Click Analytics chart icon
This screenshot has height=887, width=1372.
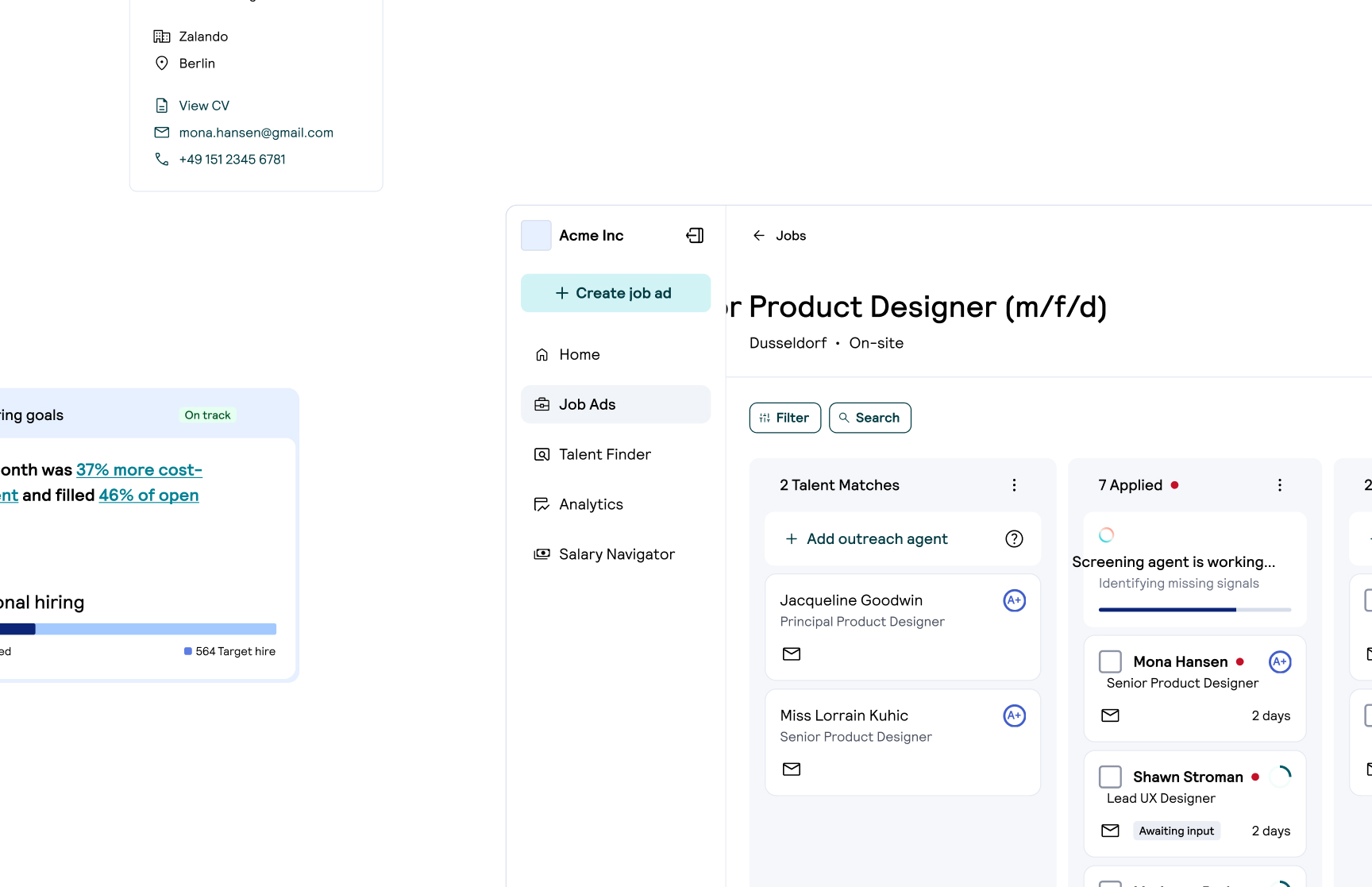pos(542,504)
